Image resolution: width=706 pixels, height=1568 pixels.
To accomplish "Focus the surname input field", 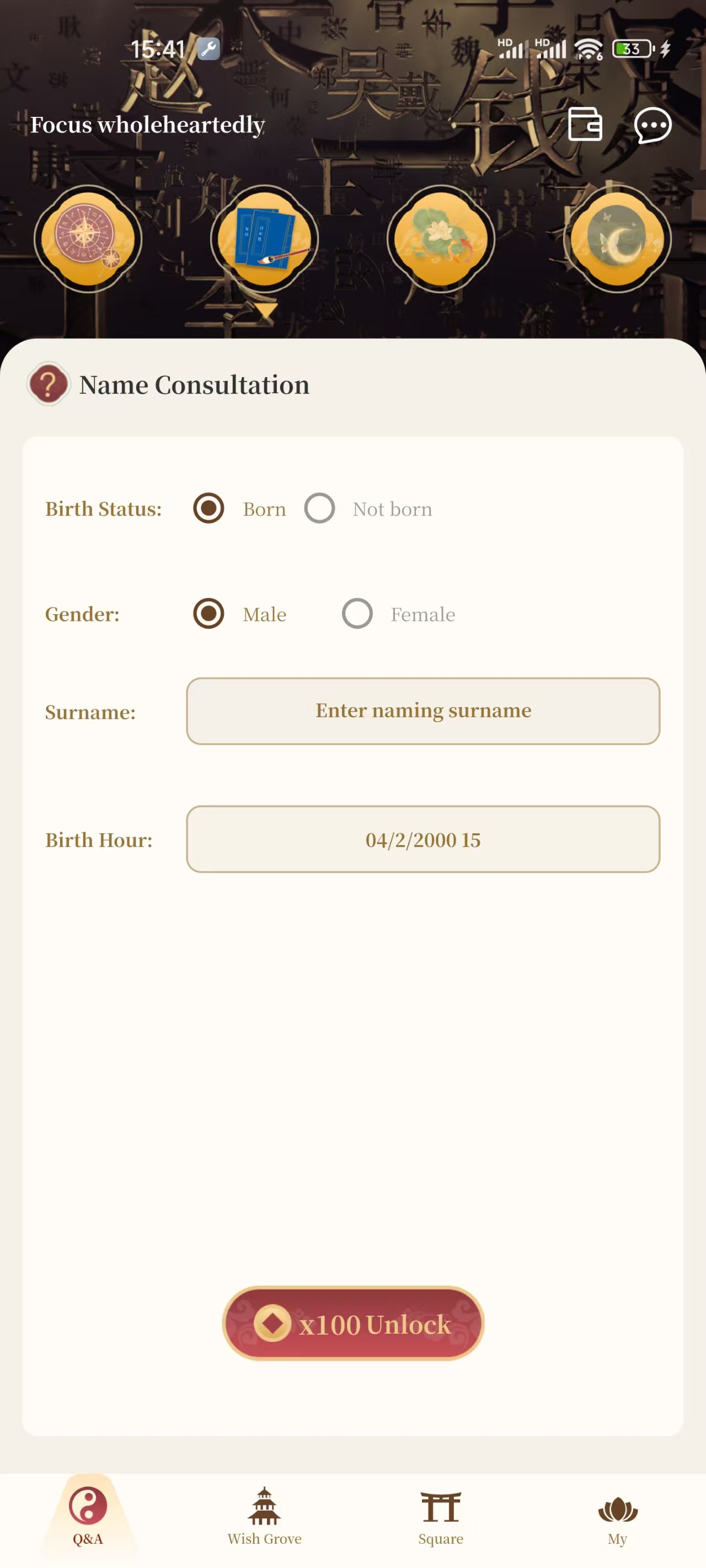I will click(422, 711).
